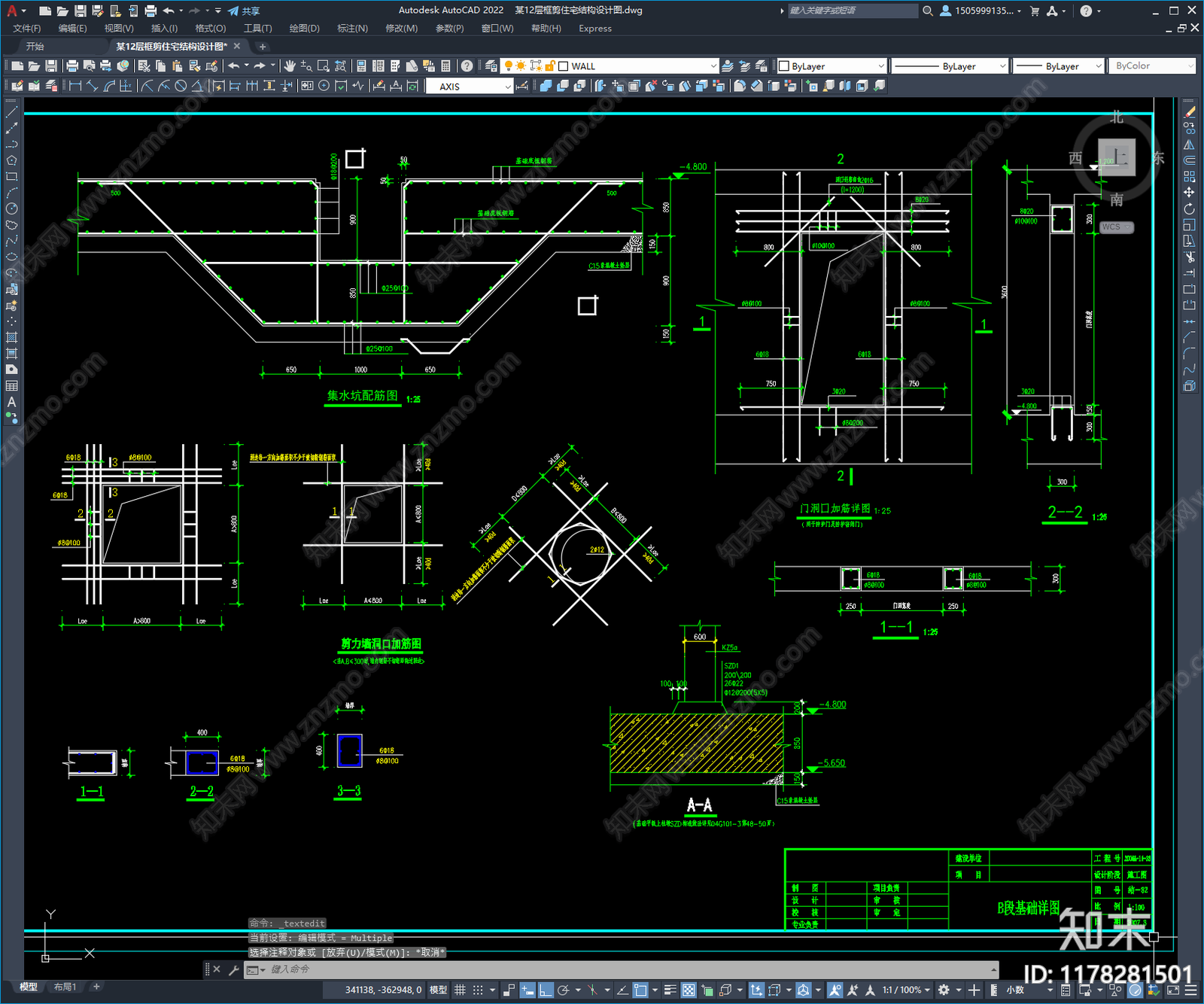Click the coordinates readout 341138, -362948, 0
Screen dimensions: 1204x1004
click(383, 990)
